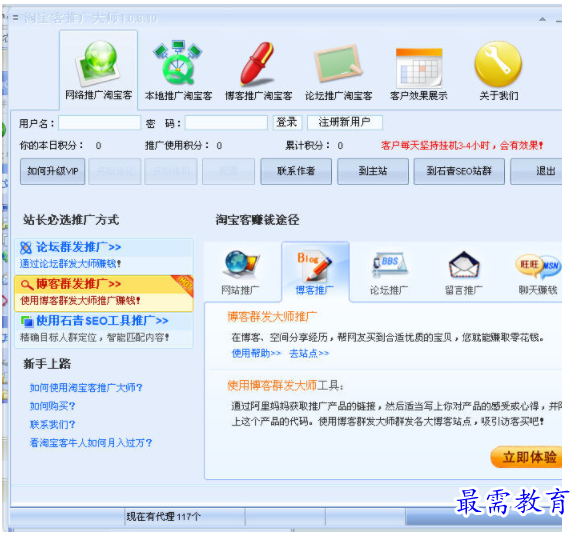Click the 去站点>> link
Image resolution: width=578 pixels, height=533 pixels.
click(309, 353)
